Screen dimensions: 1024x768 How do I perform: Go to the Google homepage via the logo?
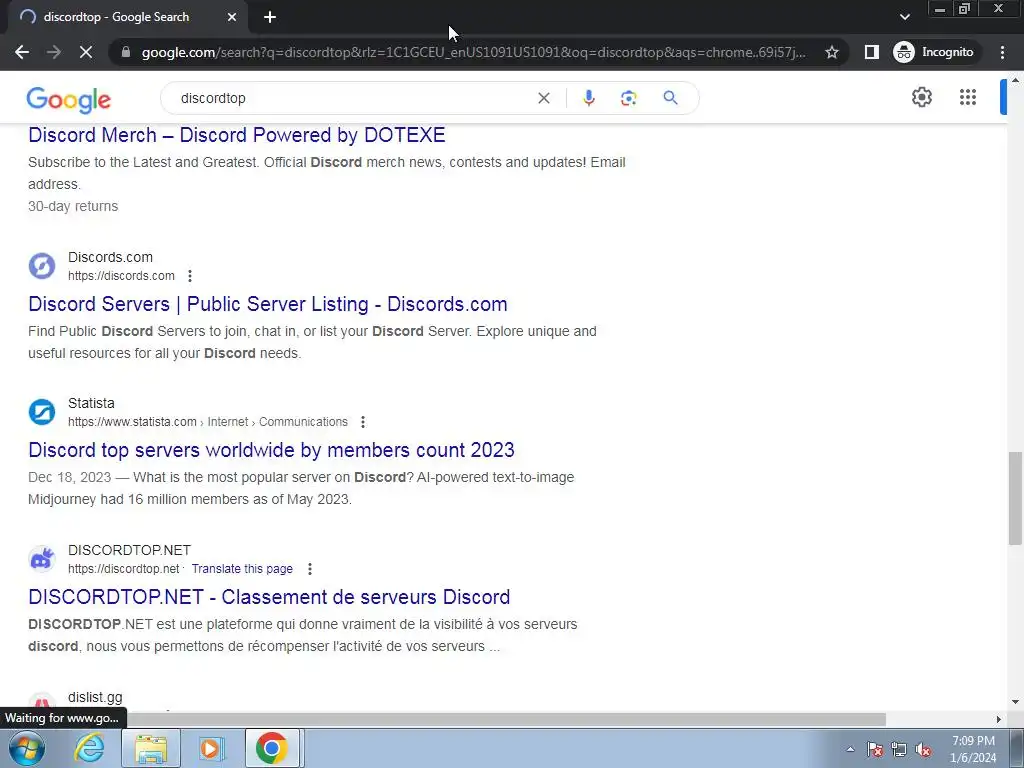click(69, 99)
